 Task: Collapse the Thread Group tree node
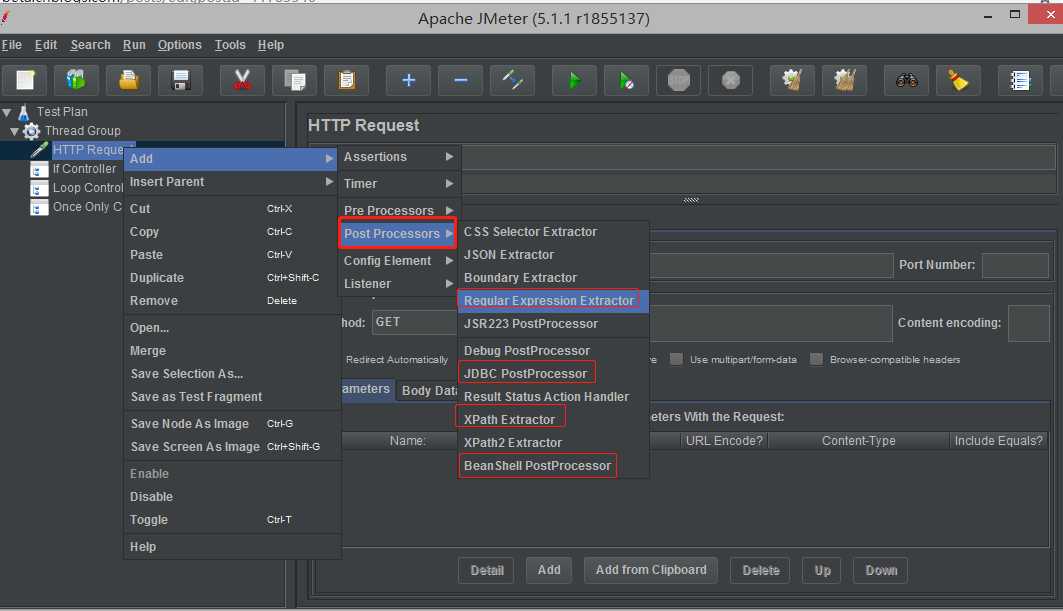click(14, 131)
